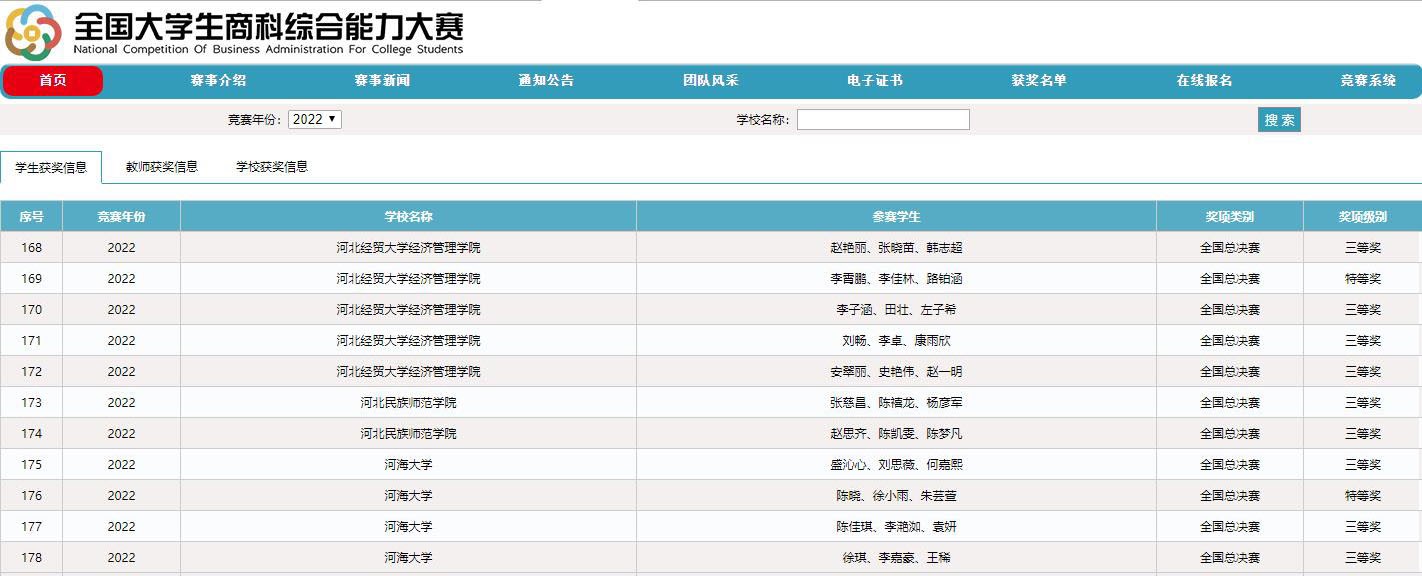The height and width of the screenshot is (576, 1422).
Task: Switch to 学生获奖信息 tab
Action: click(51, 168)
